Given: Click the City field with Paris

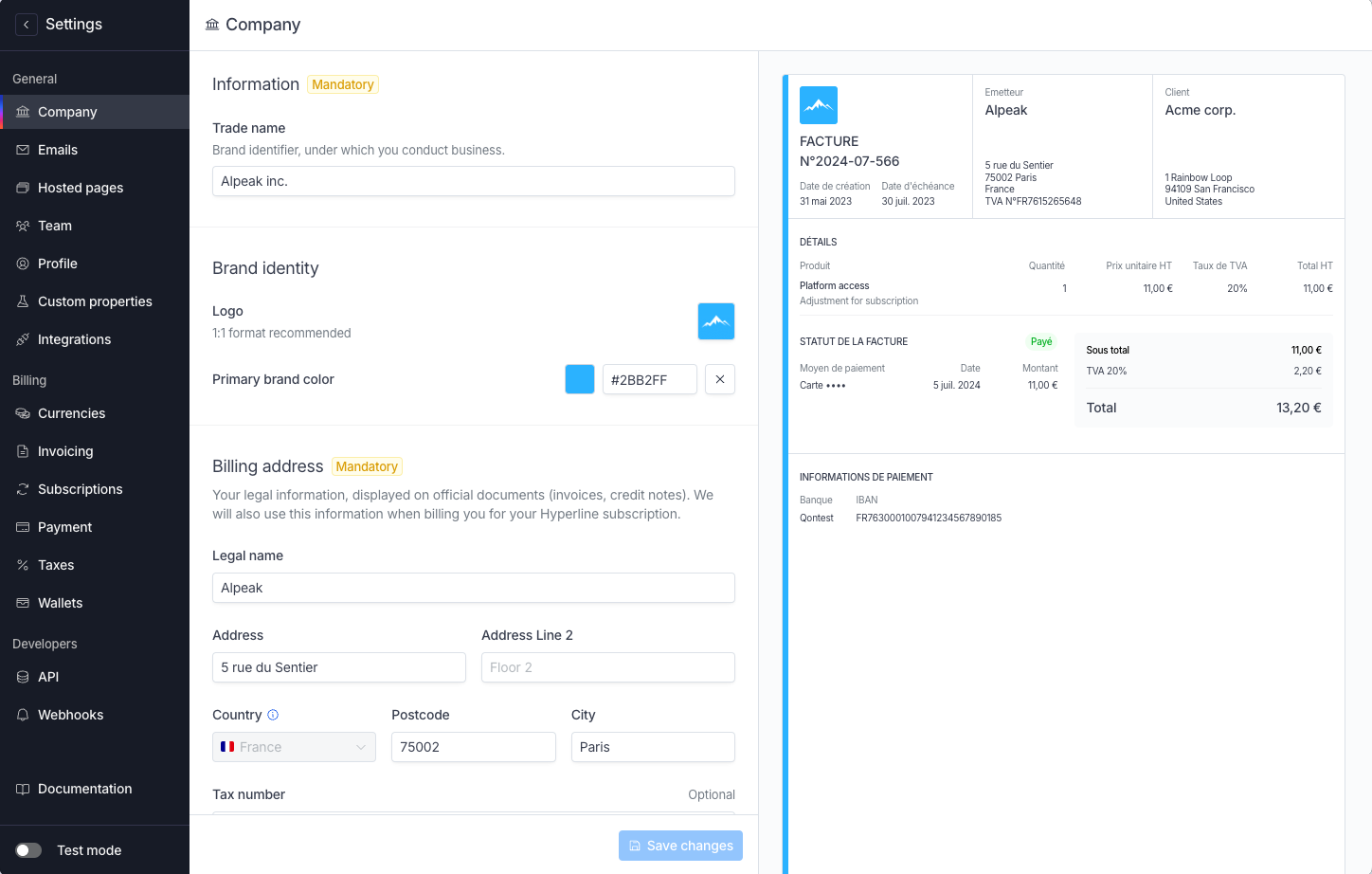Looking at the screenshot, I should pos(653,747).
